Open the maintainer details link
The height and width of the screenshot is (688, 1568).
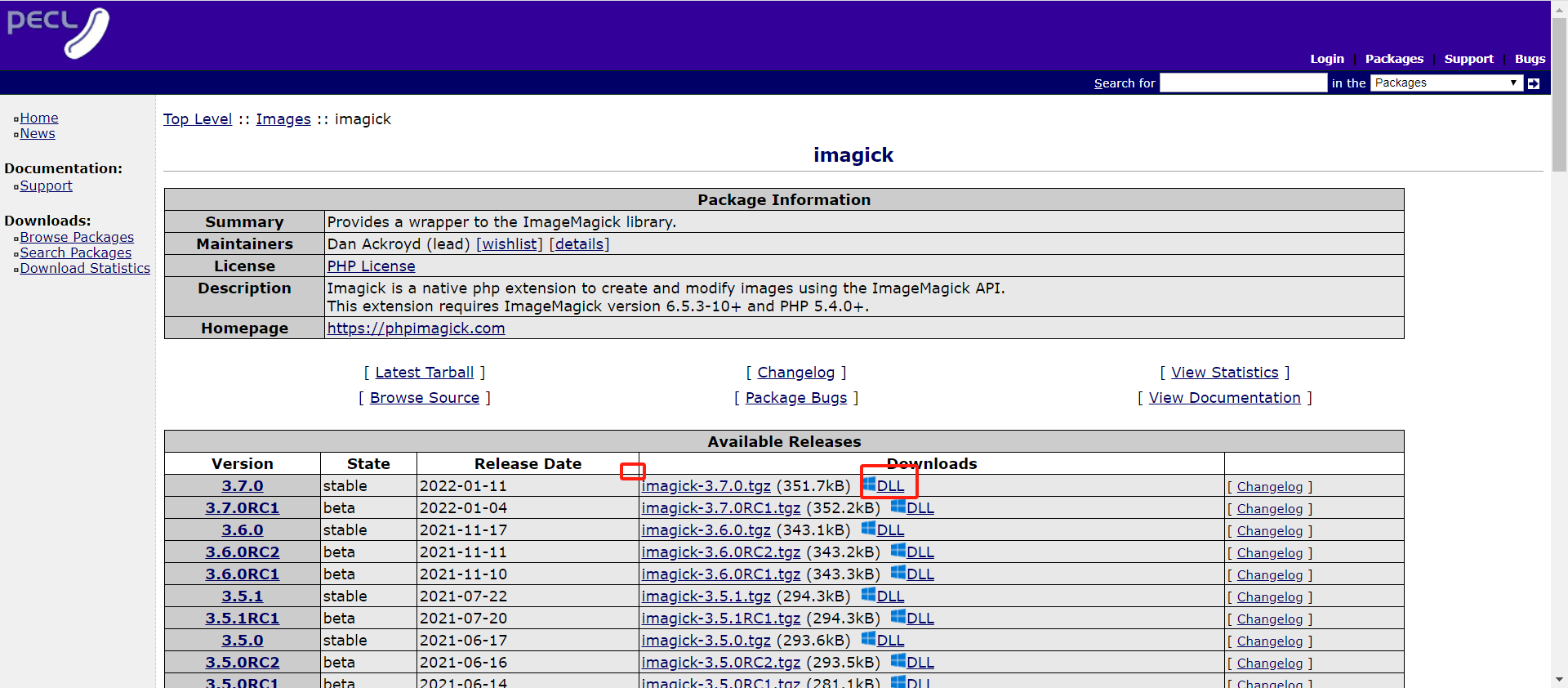pyautogui.click(x=580, y=244)
